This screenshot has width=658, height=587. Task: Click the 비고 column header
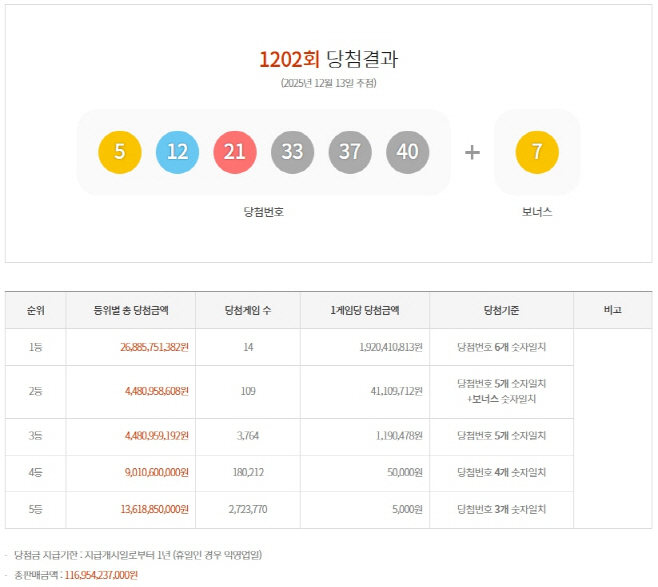(x=612, y=310)
